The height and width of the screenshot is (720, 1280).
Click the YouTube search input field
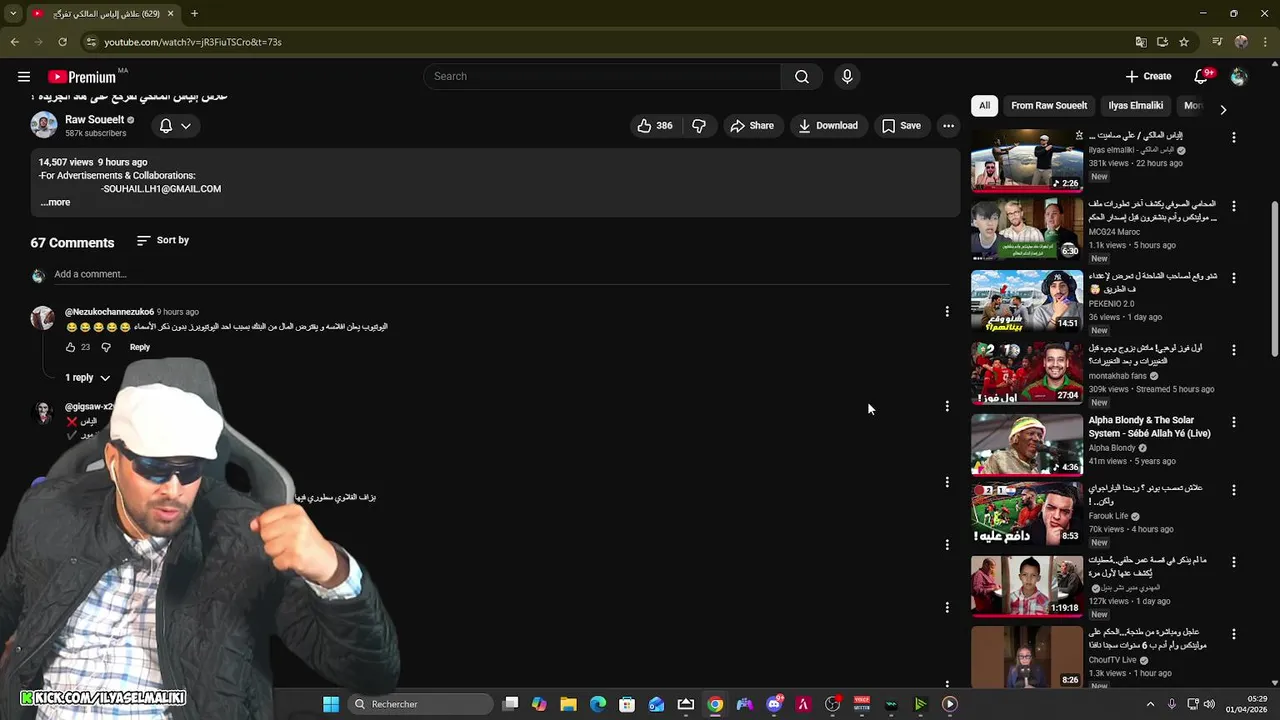click(603, 76)
